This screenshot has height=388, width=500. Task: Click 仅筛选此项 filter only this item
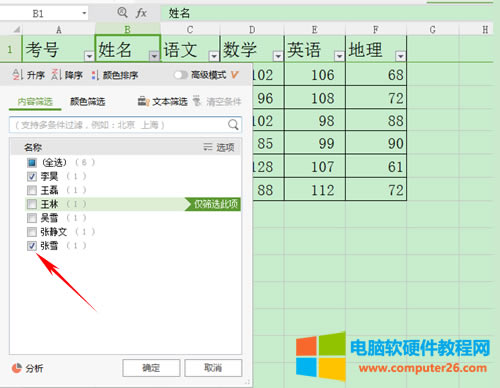[x=213, y=204]
